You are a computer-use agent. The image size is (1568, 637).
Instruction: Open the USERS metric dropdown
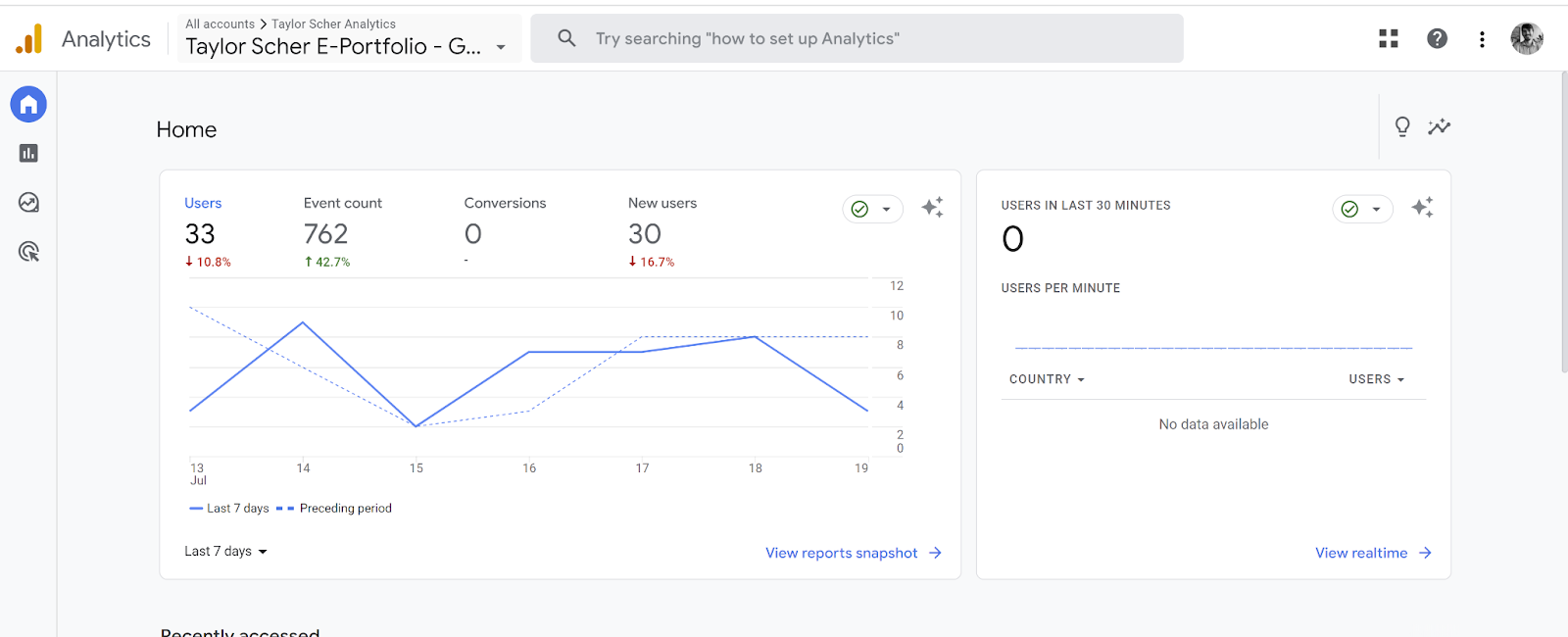click(1376, 379)
